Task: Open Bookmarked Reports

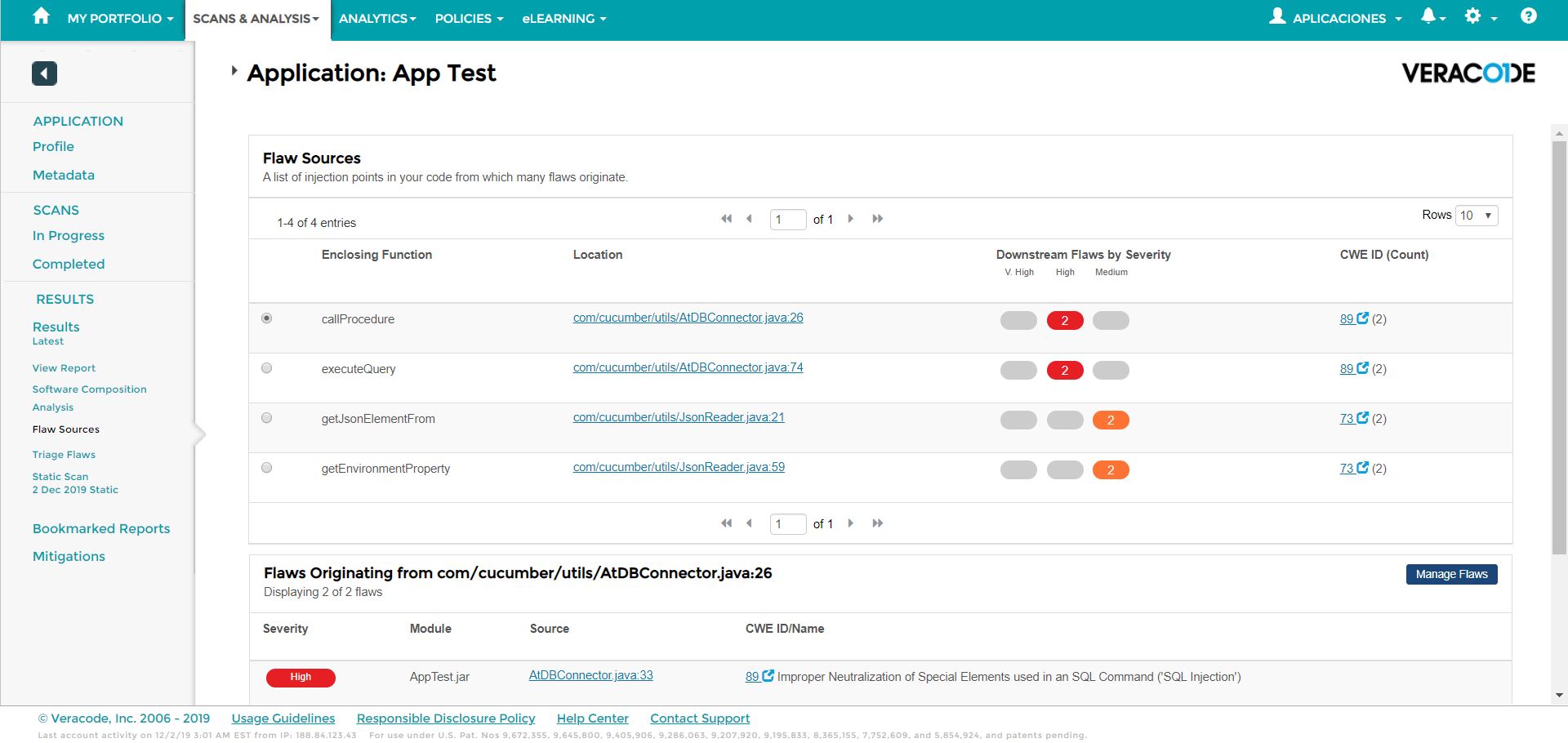Action: tap(101, 528)
